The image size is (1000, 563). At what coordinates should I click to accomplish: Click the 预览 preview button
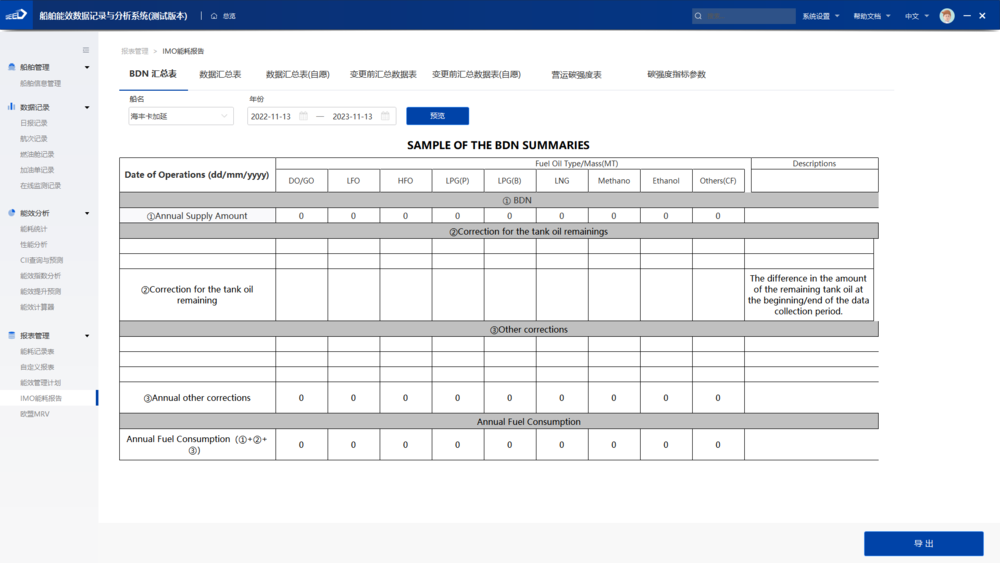[437, 116]
